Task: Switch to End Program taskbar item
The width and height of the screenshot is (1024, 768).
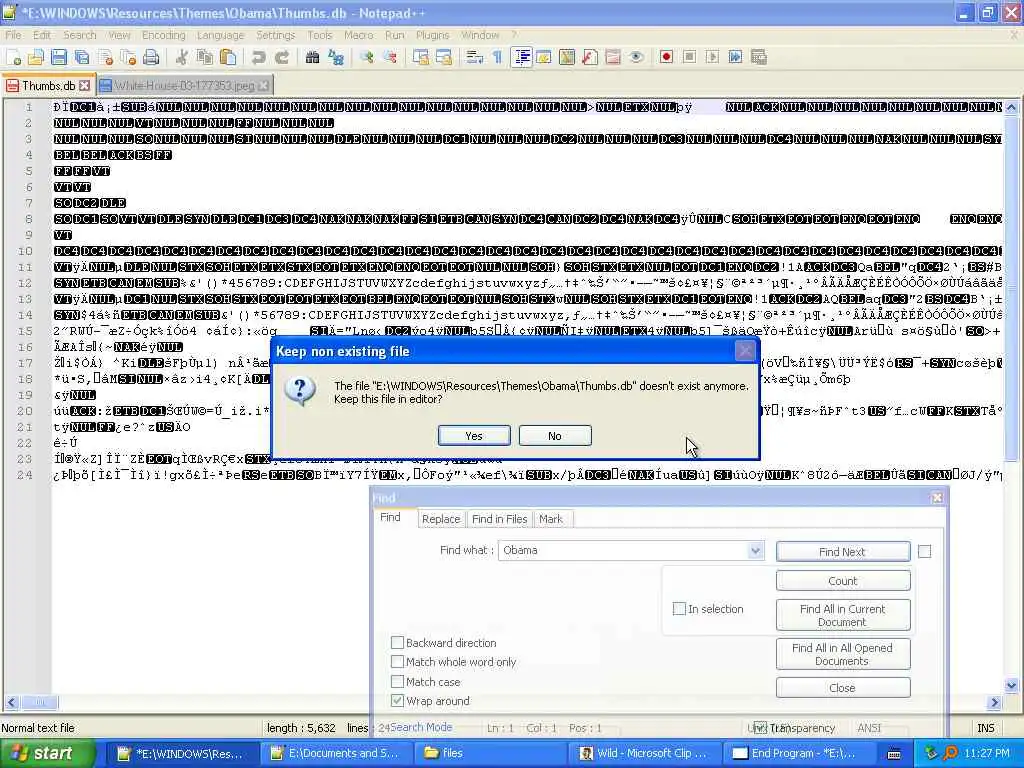Action: coord(799,754)
